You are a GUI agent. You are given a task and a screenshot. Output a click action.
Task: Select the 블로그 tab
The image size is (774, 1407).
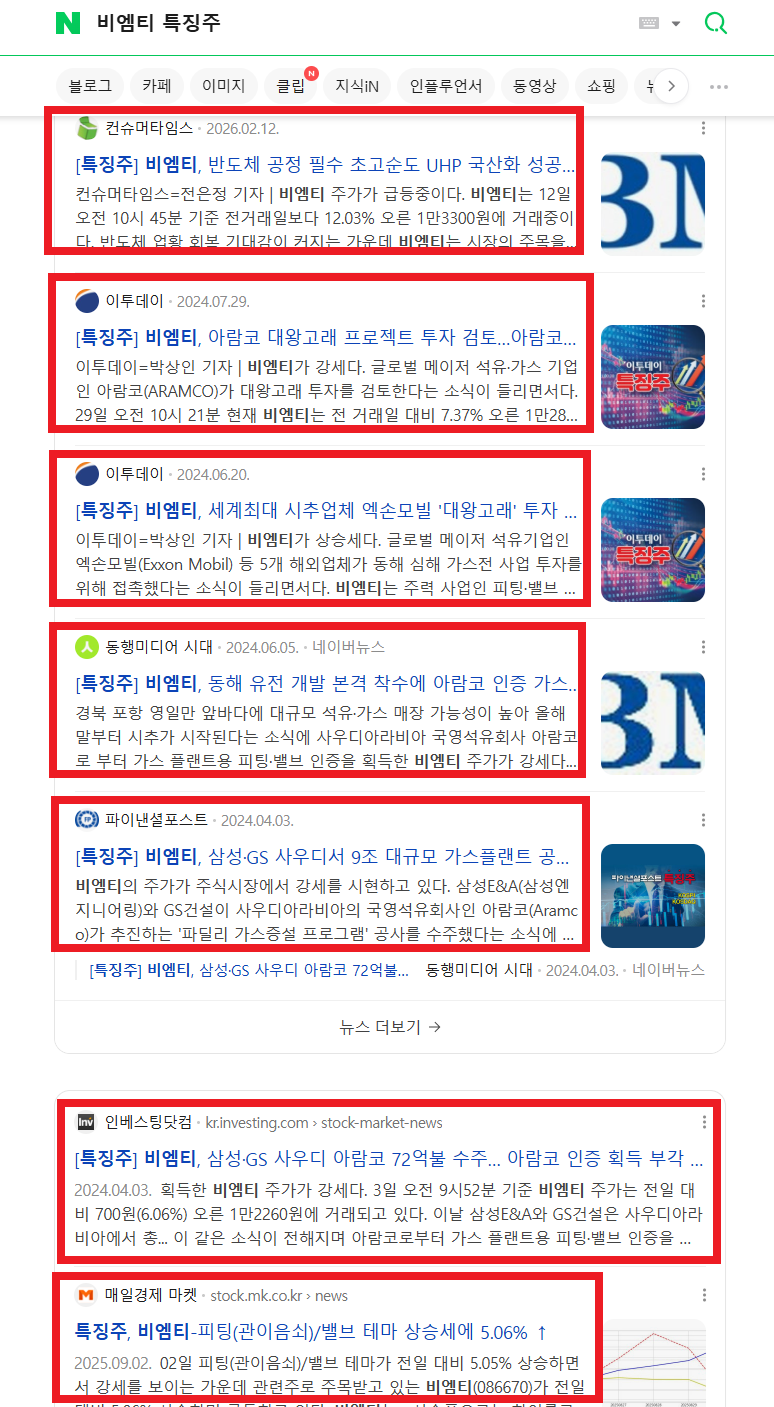(x=90, y=86)
